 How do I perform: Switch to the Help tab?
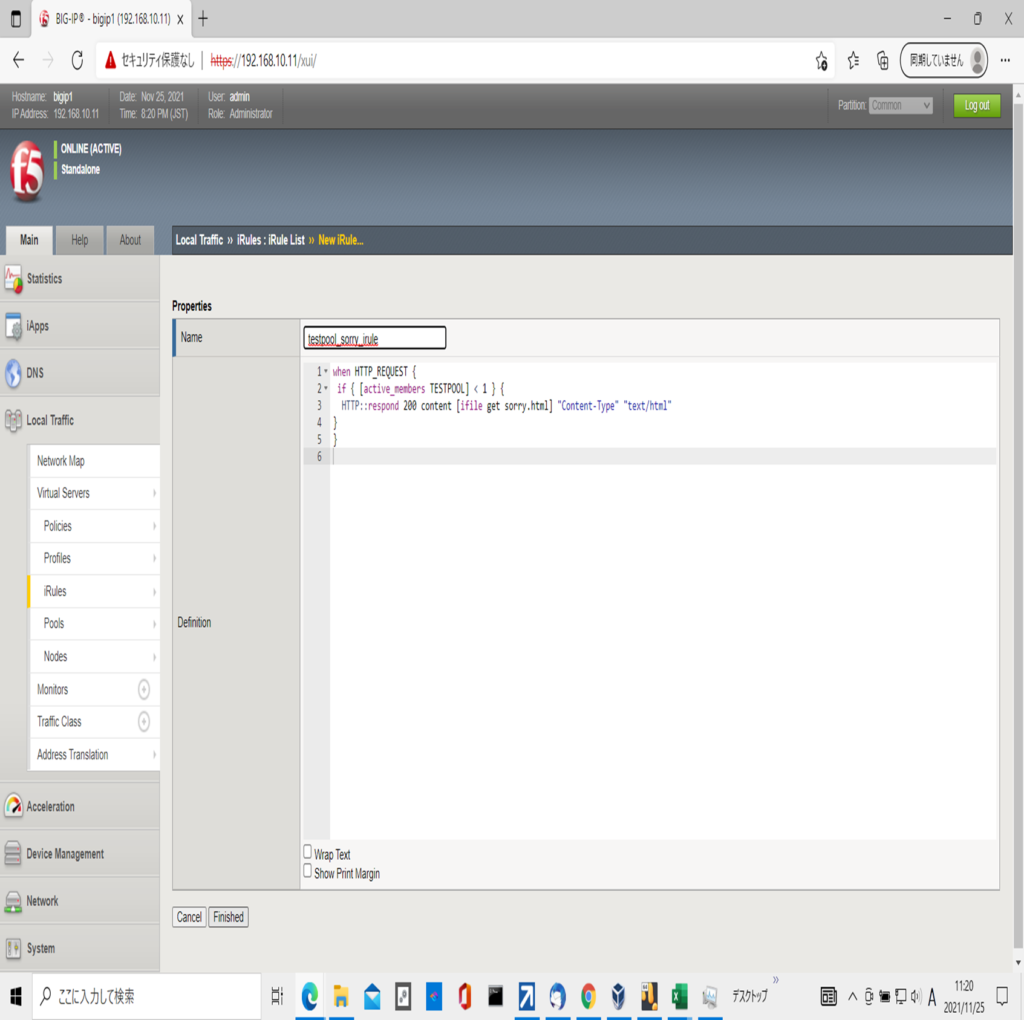pos(79,240)
